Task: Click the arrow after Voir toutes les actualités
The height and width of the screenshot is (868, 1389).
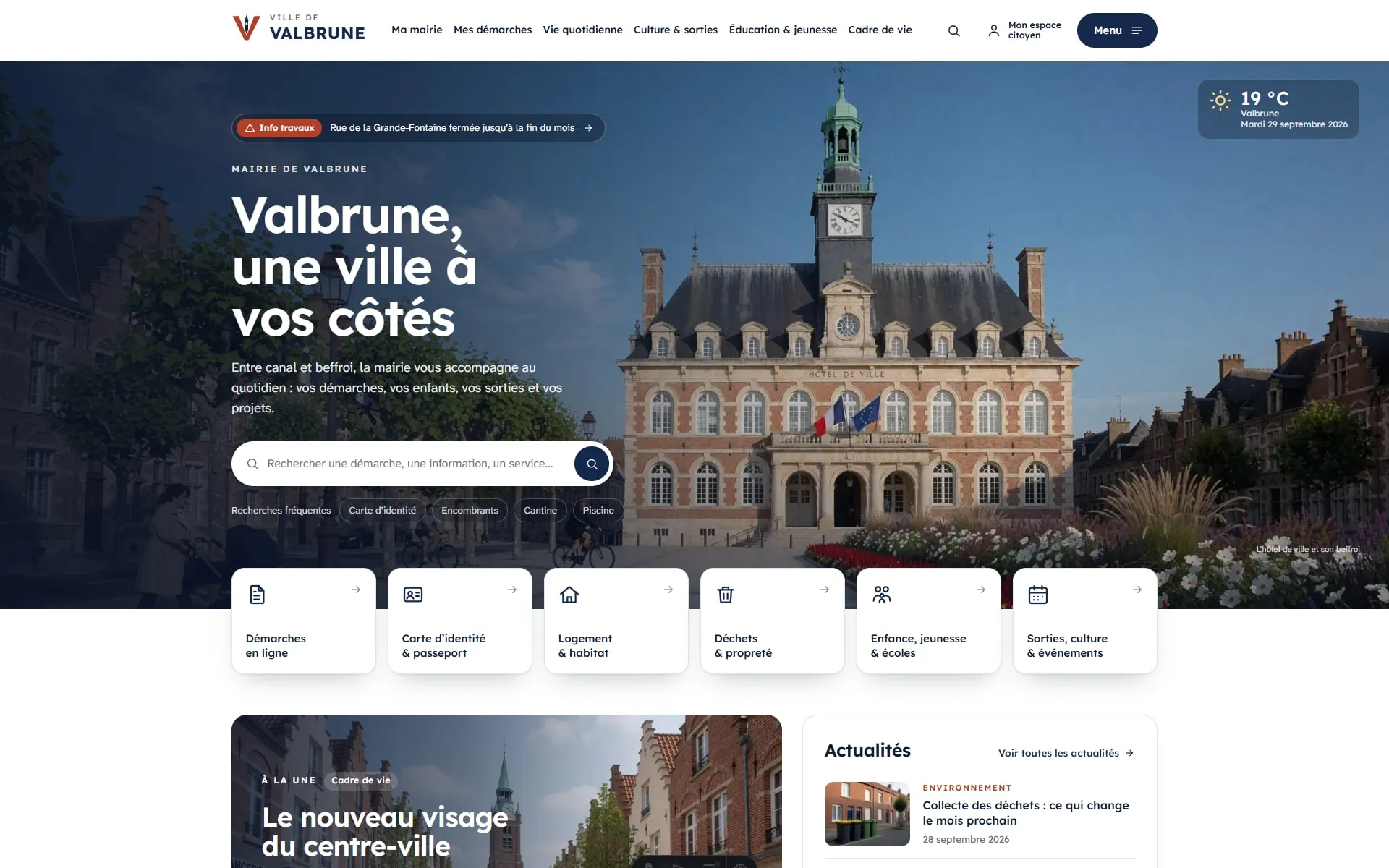Action: click(x=1129, y=753)
